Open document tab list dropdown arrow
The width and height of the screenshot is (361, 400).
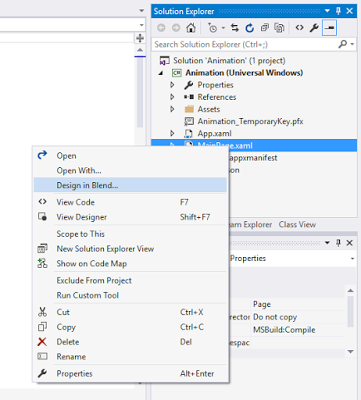click(x=142, y=11)
